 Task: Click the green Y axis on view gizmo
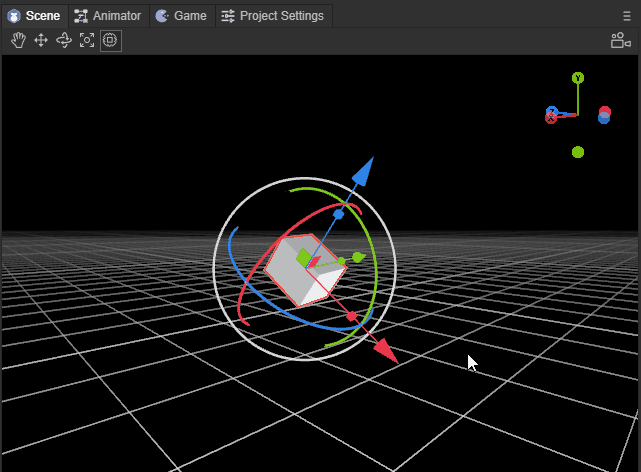point(577,78)
